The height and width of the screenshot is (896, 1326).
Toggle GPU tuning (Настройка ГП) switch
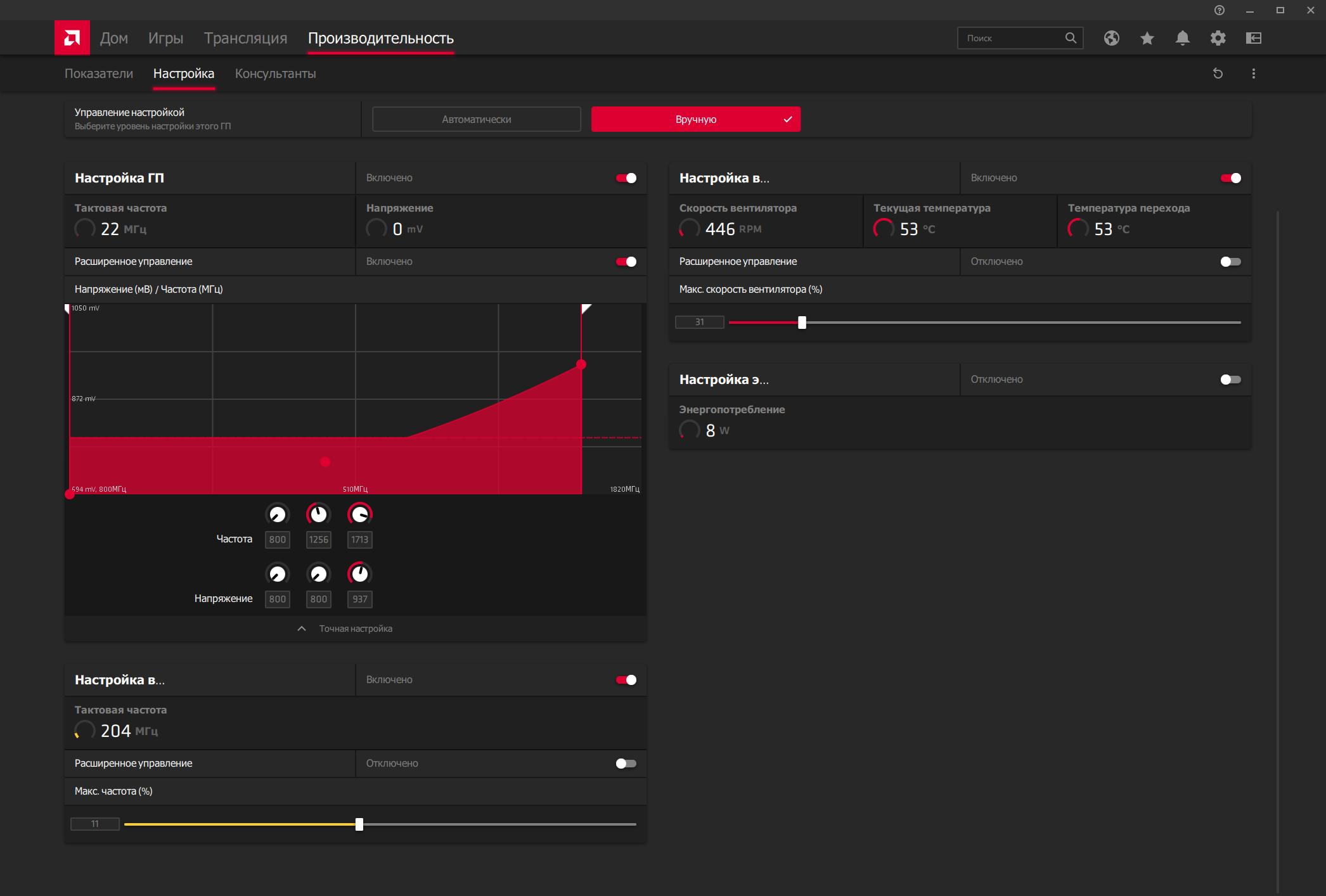click(626, 178)
